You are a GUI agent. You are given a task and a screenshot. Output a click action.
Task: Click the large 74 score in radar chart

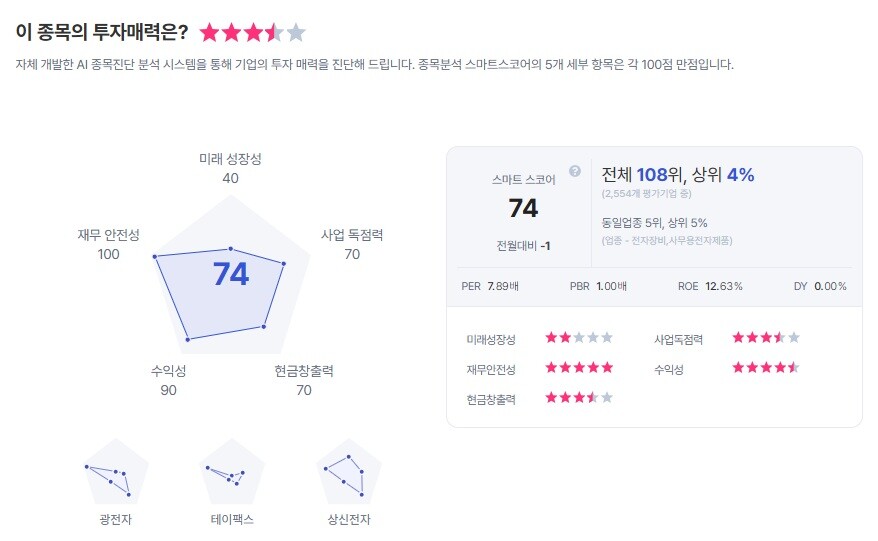point(231,275)
